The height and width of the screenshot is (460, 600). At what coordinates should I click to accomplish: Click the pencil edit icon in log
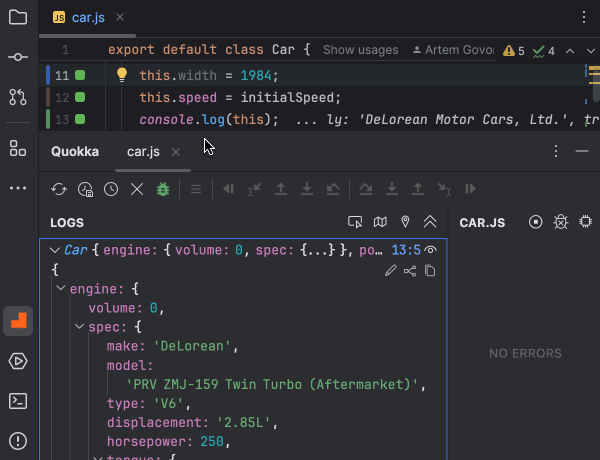(x=391, y=271)
